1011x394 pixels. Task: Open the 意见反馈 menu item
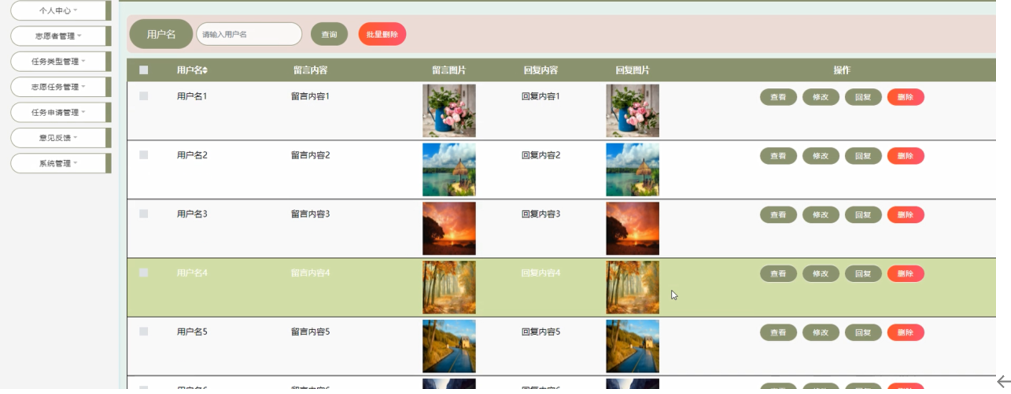pos(58,137)
